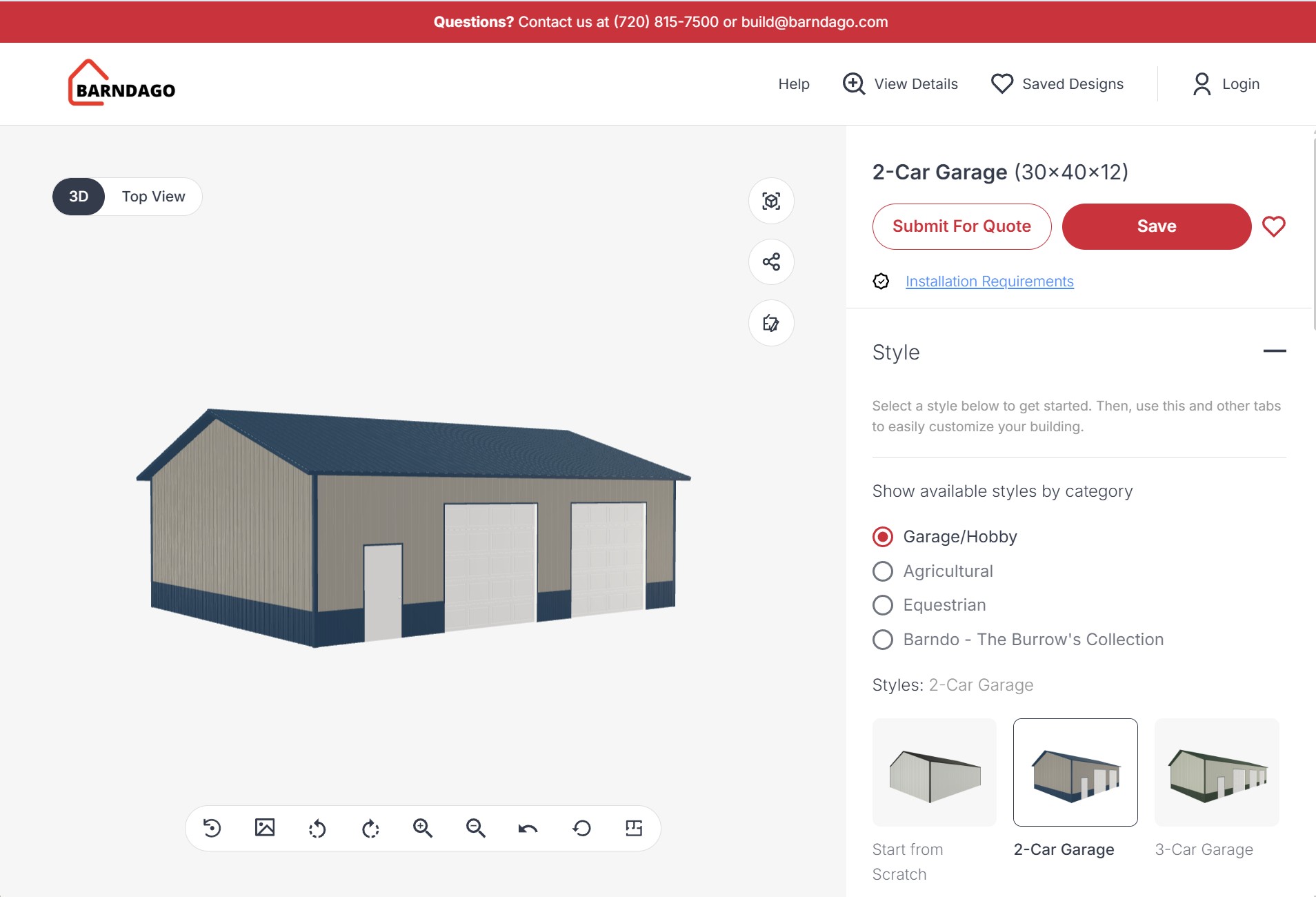Open the Help menu

tap(794, 84)
